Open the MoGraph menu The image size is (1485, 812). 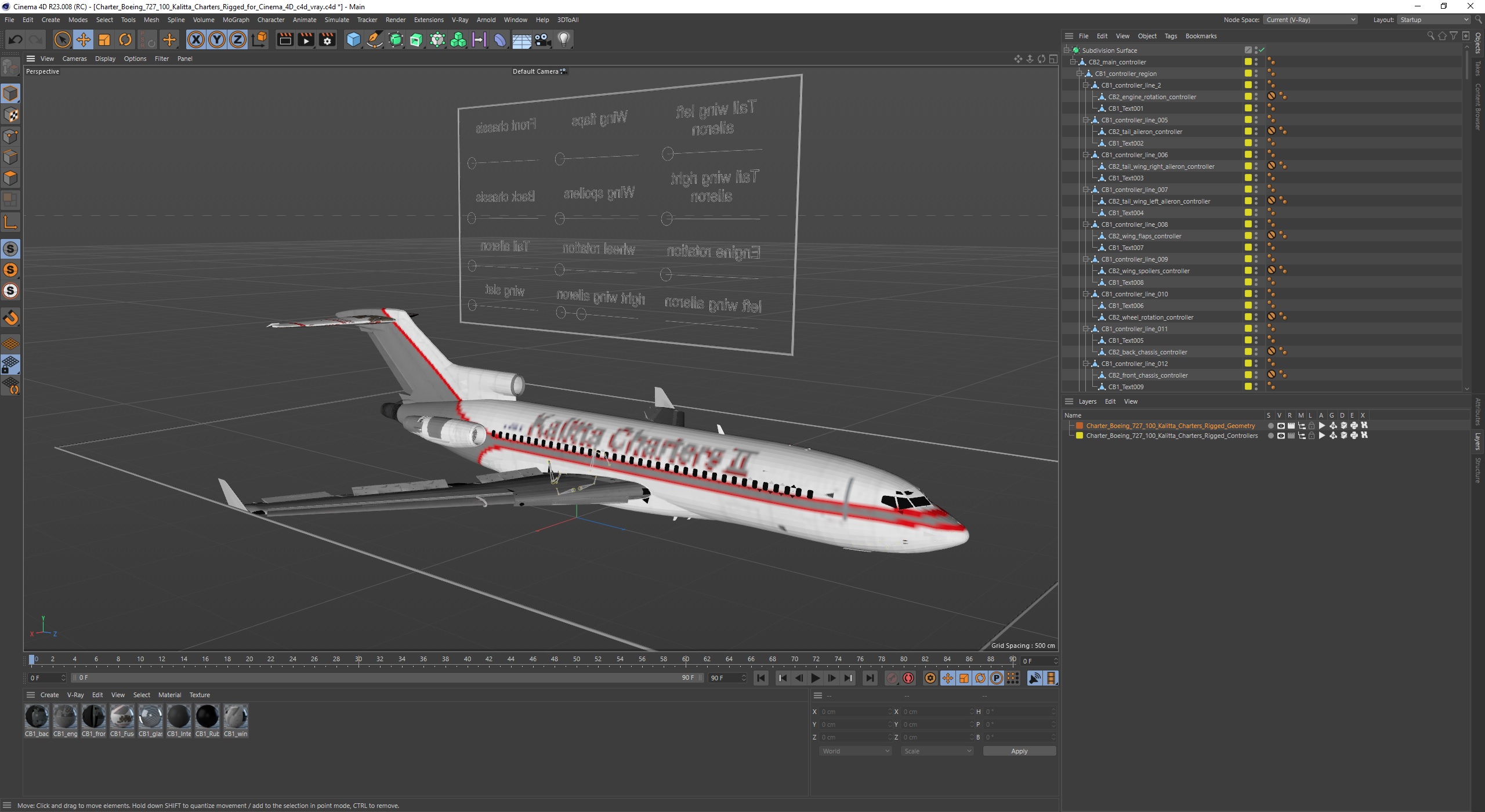pyautogui.click(x=236, y=20)
